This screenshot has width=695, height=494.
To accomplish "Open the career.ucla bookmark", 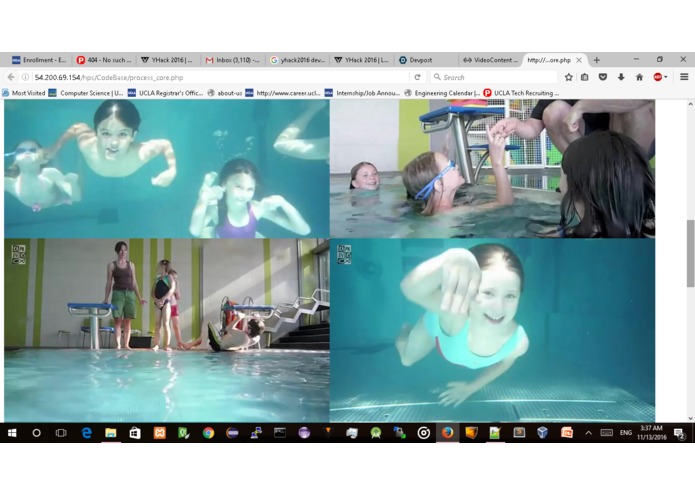I will coord(283,93).
